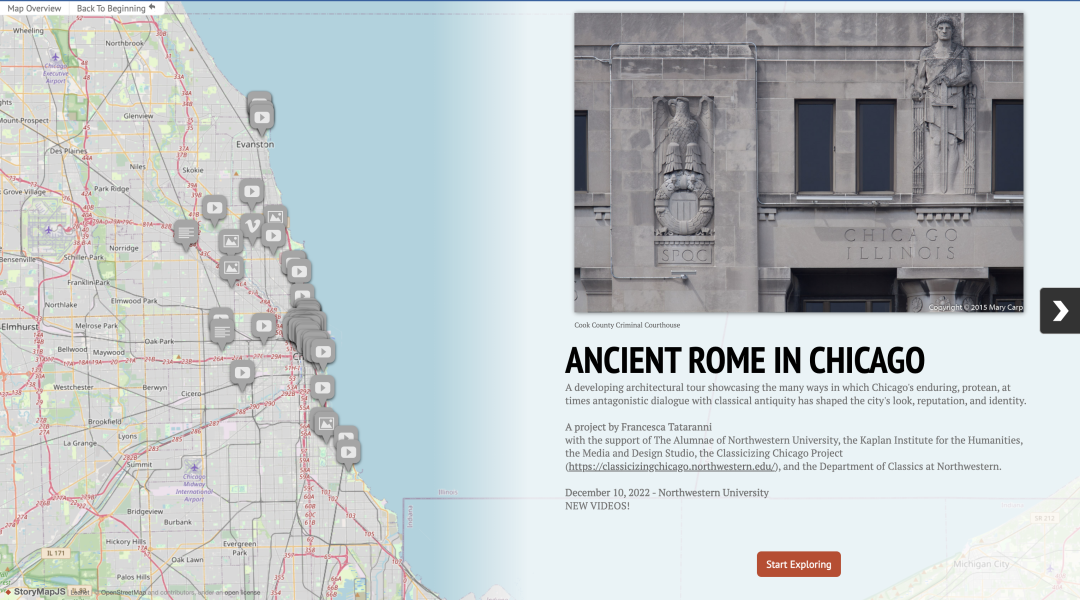Click the next-slide arrow on the right edge

[1059, 311]
